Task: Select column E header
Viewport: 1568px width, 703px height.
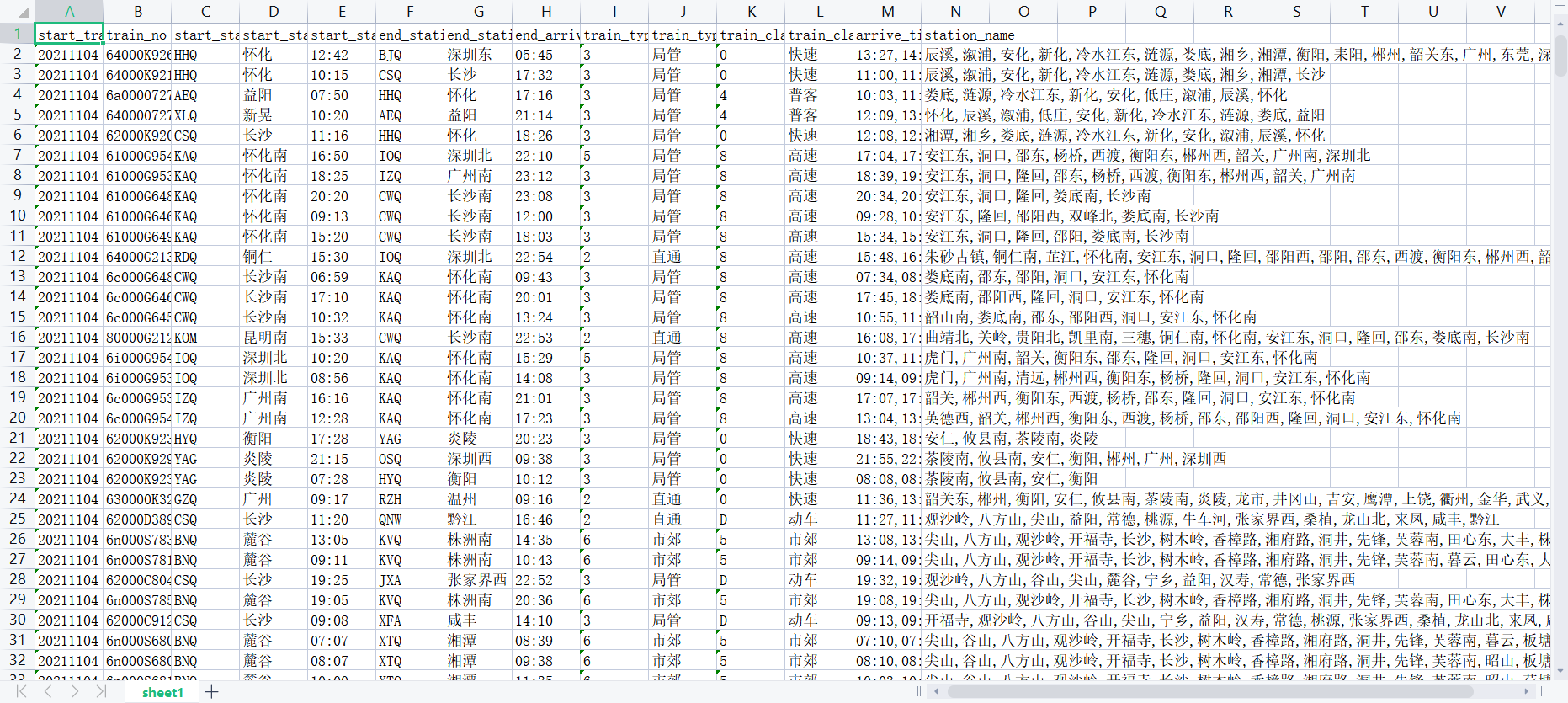Action: (x=342, y=12)
